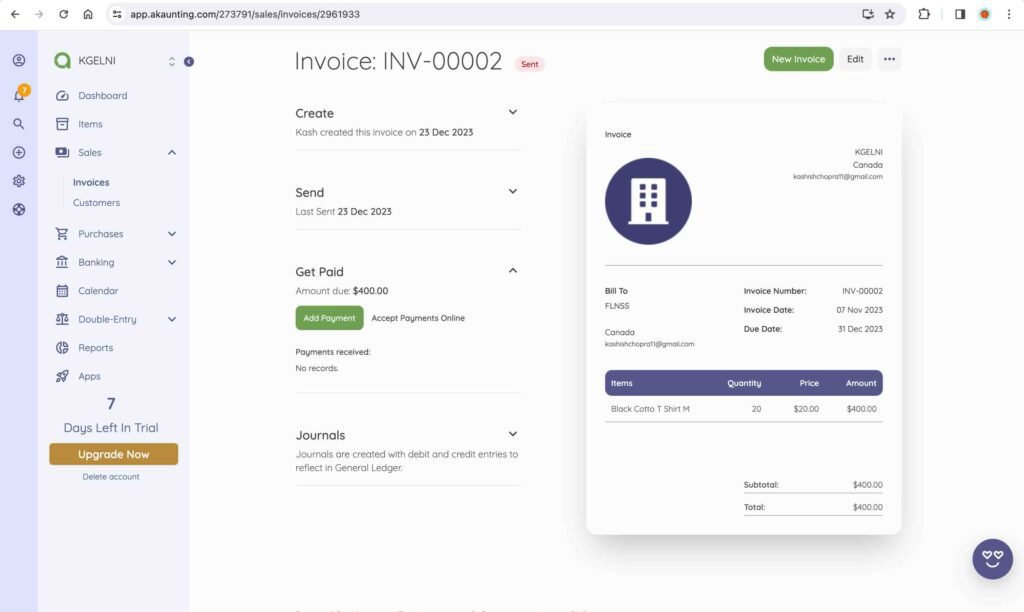Click the Accept Payments Online link
1024x612 pixels.
tap(418, 318)
